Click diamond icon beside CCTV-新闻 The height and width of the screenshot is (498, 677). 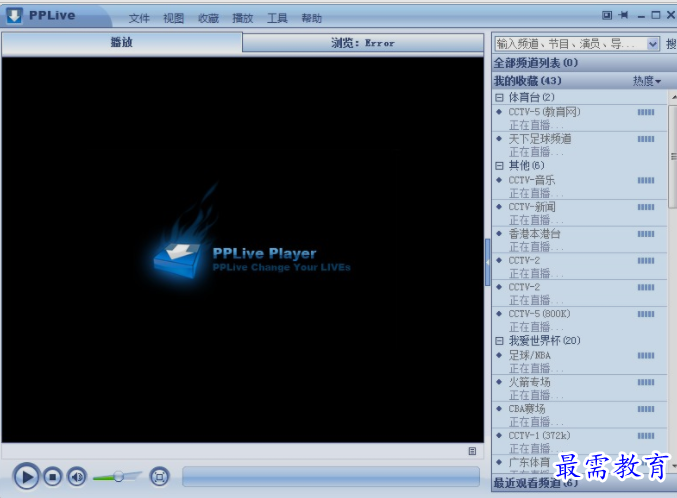499,207
